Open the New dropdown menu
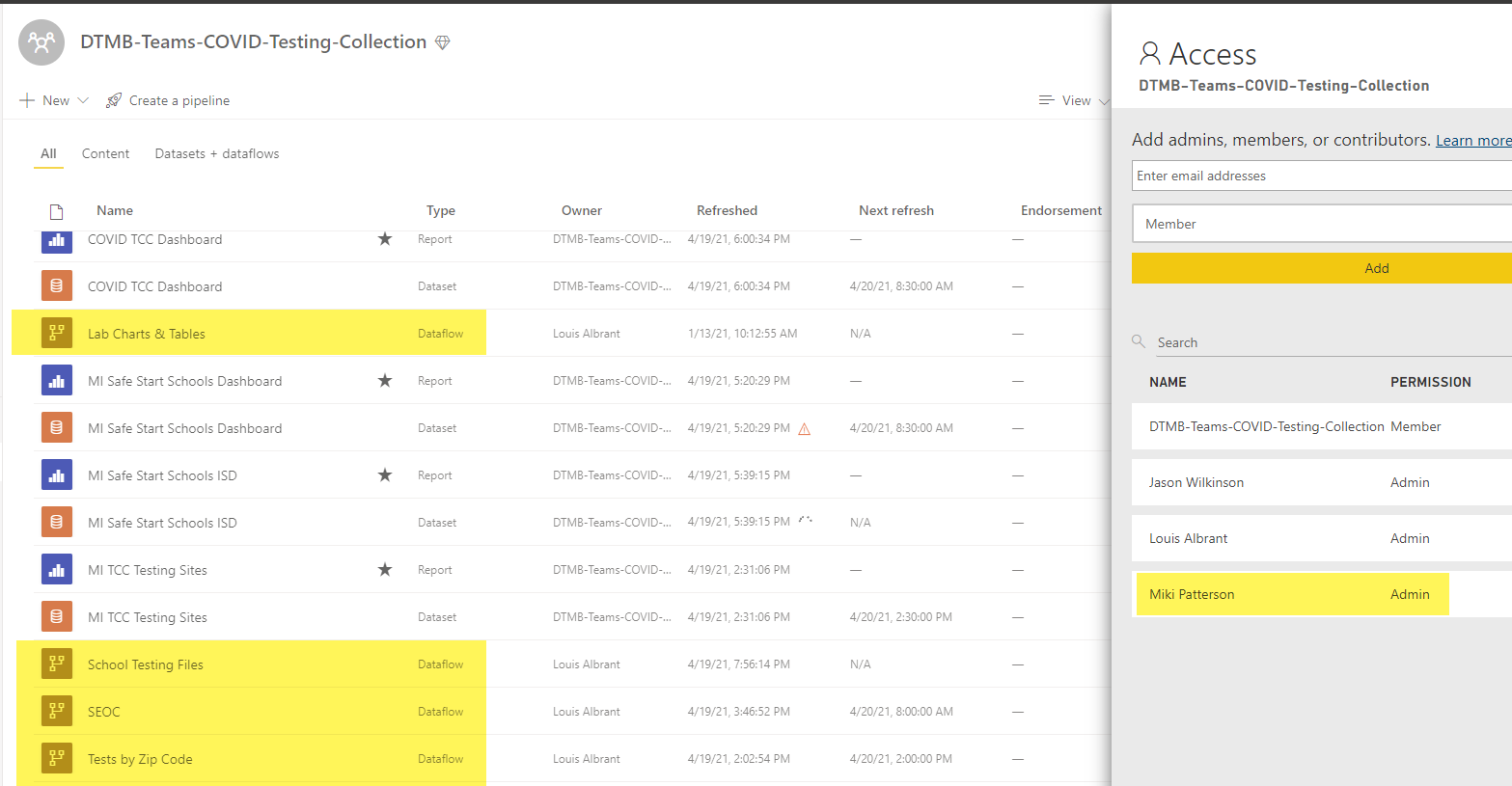 tap(54, 100)
